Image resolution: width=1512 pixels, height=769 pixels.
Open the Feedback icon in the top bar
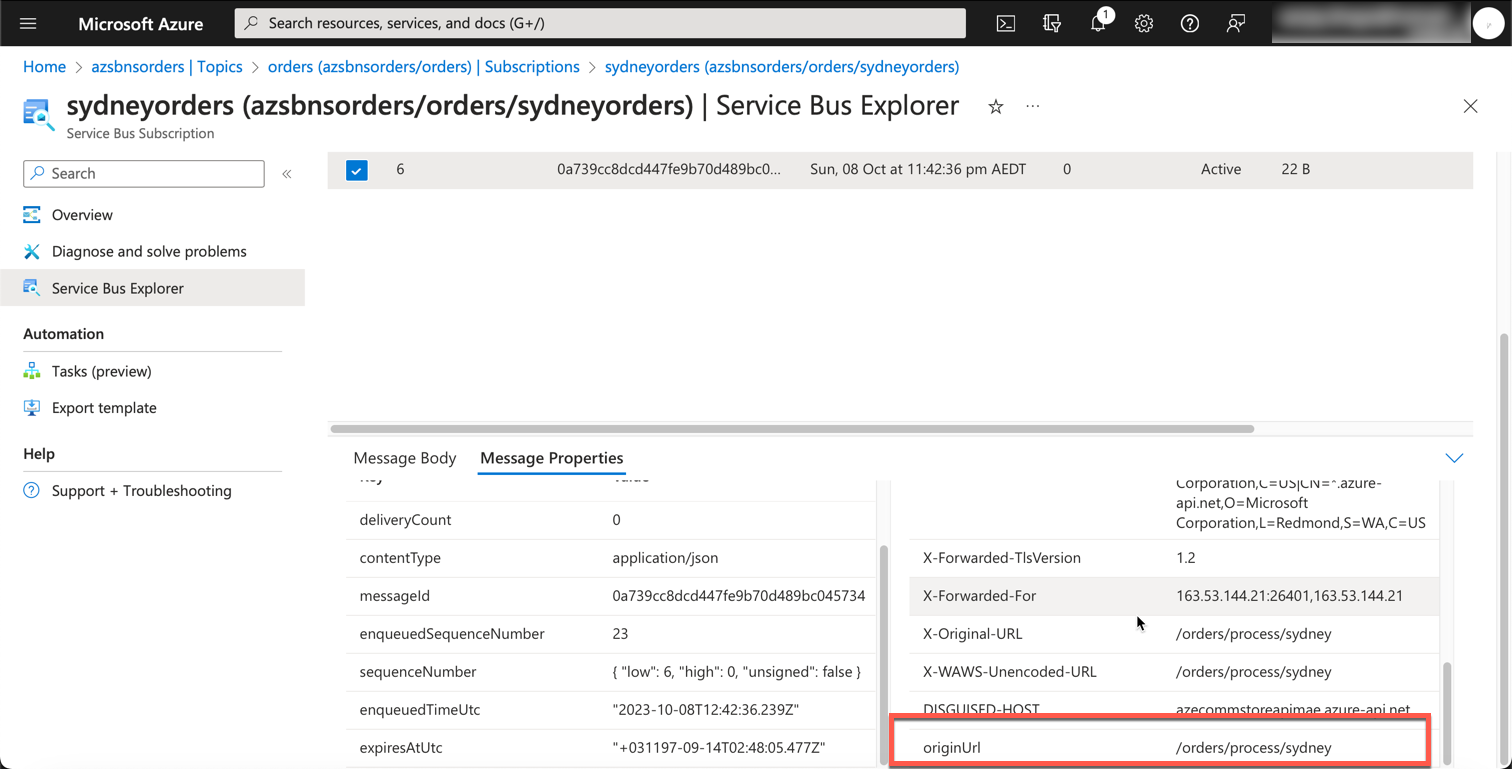coord(1236,23)
